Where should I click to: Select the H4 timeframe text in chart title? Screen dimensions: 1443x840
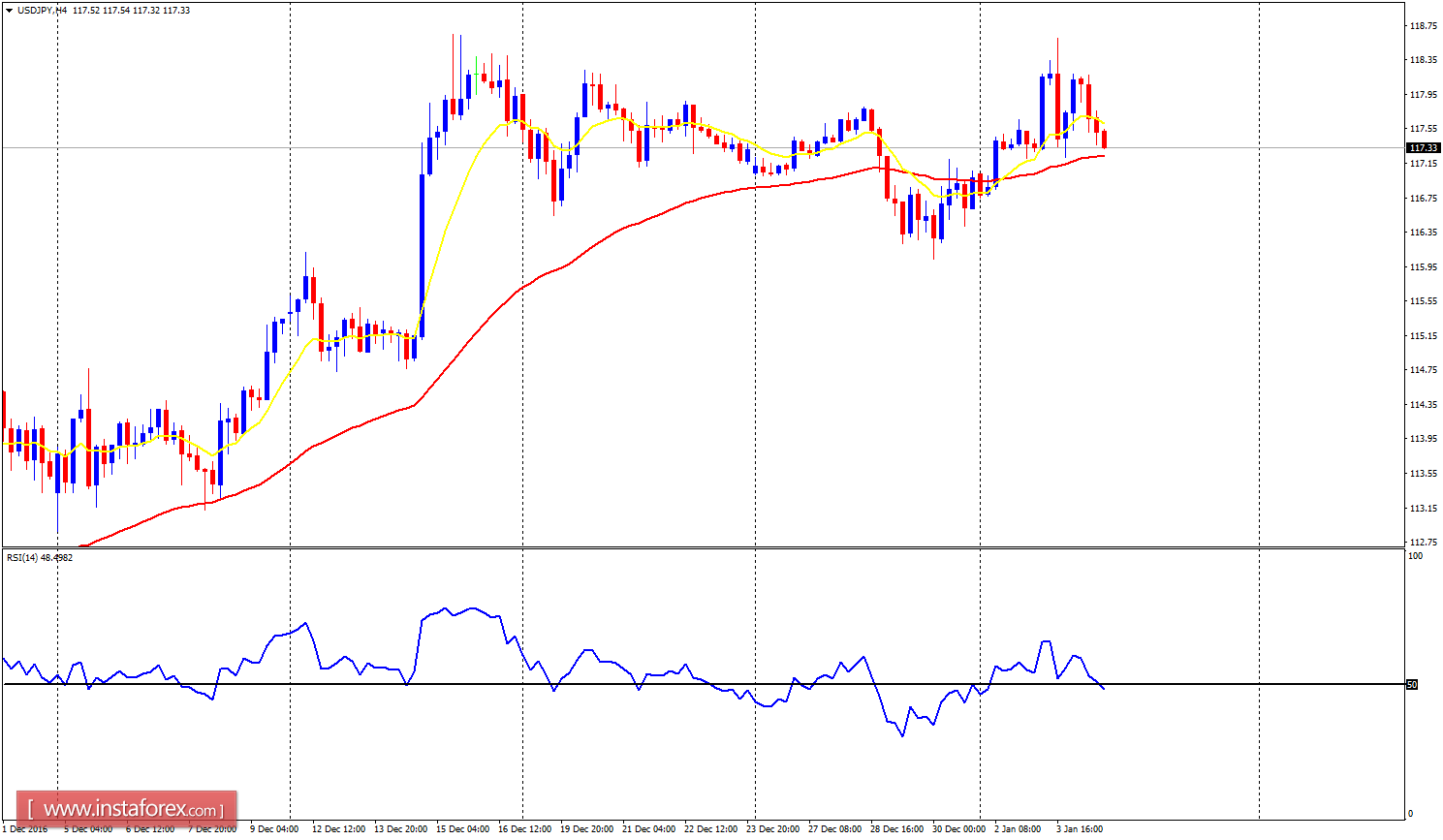tap(62, 10)
